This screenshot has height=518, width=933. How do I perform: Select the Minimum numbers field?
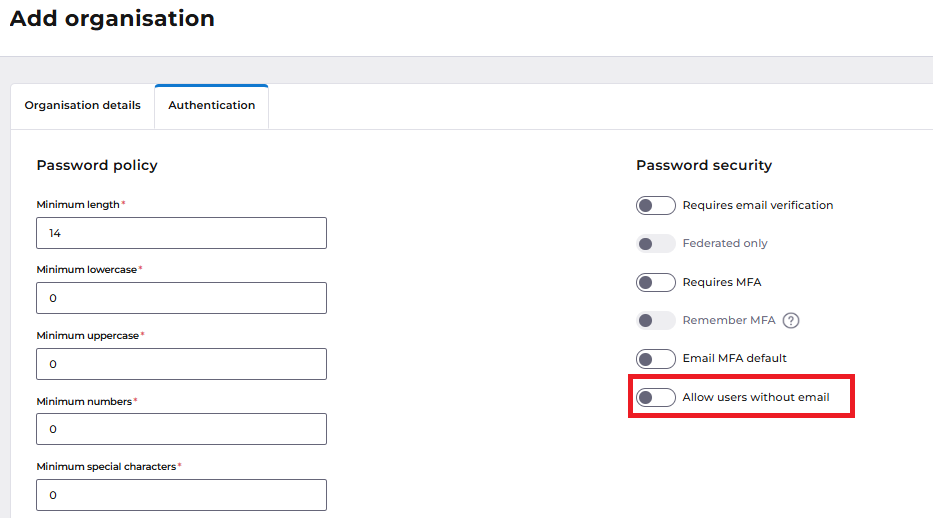click(181, 429)
